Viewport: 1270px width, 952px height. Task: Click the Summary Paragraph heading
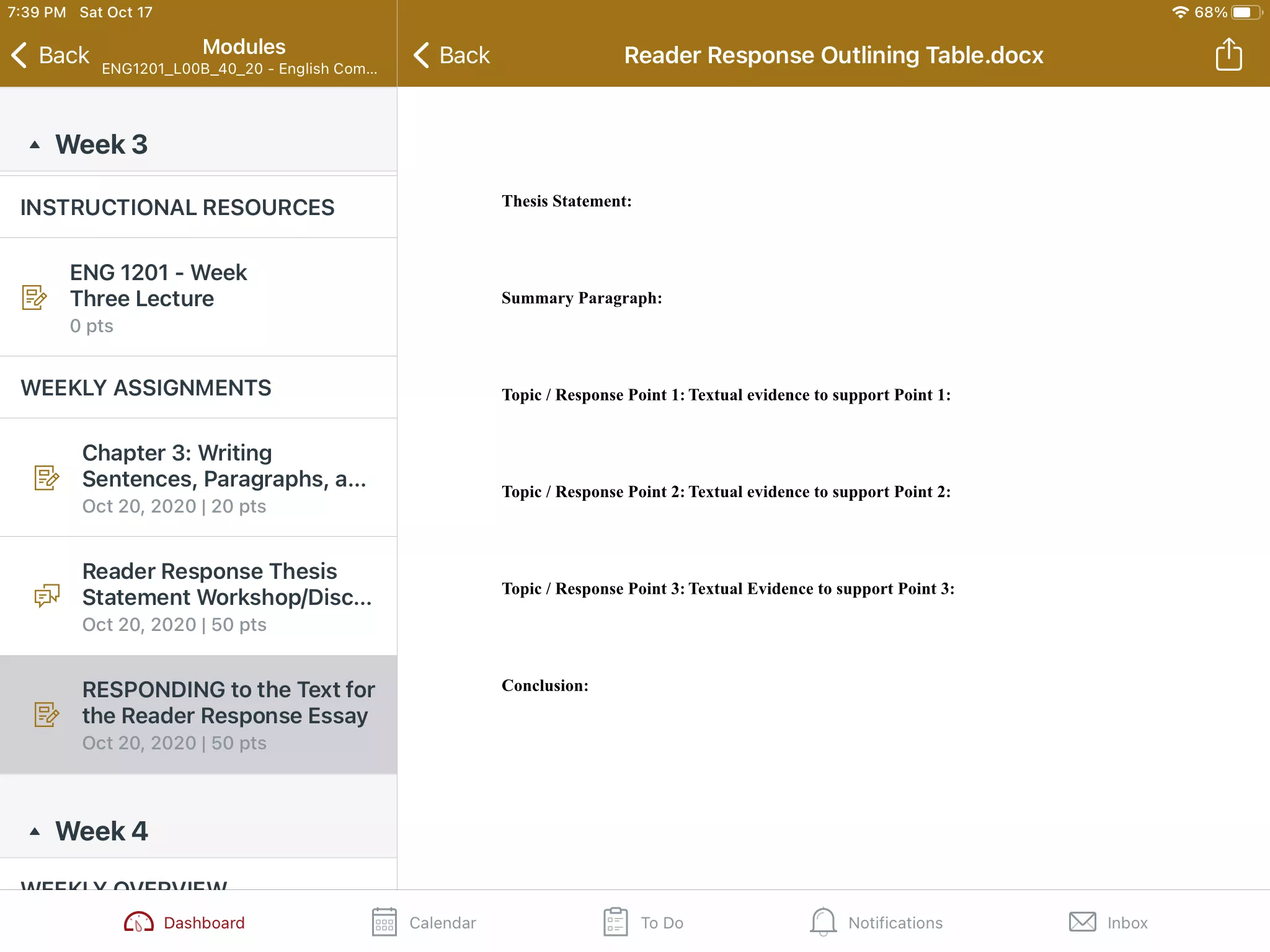coord(582,298)
